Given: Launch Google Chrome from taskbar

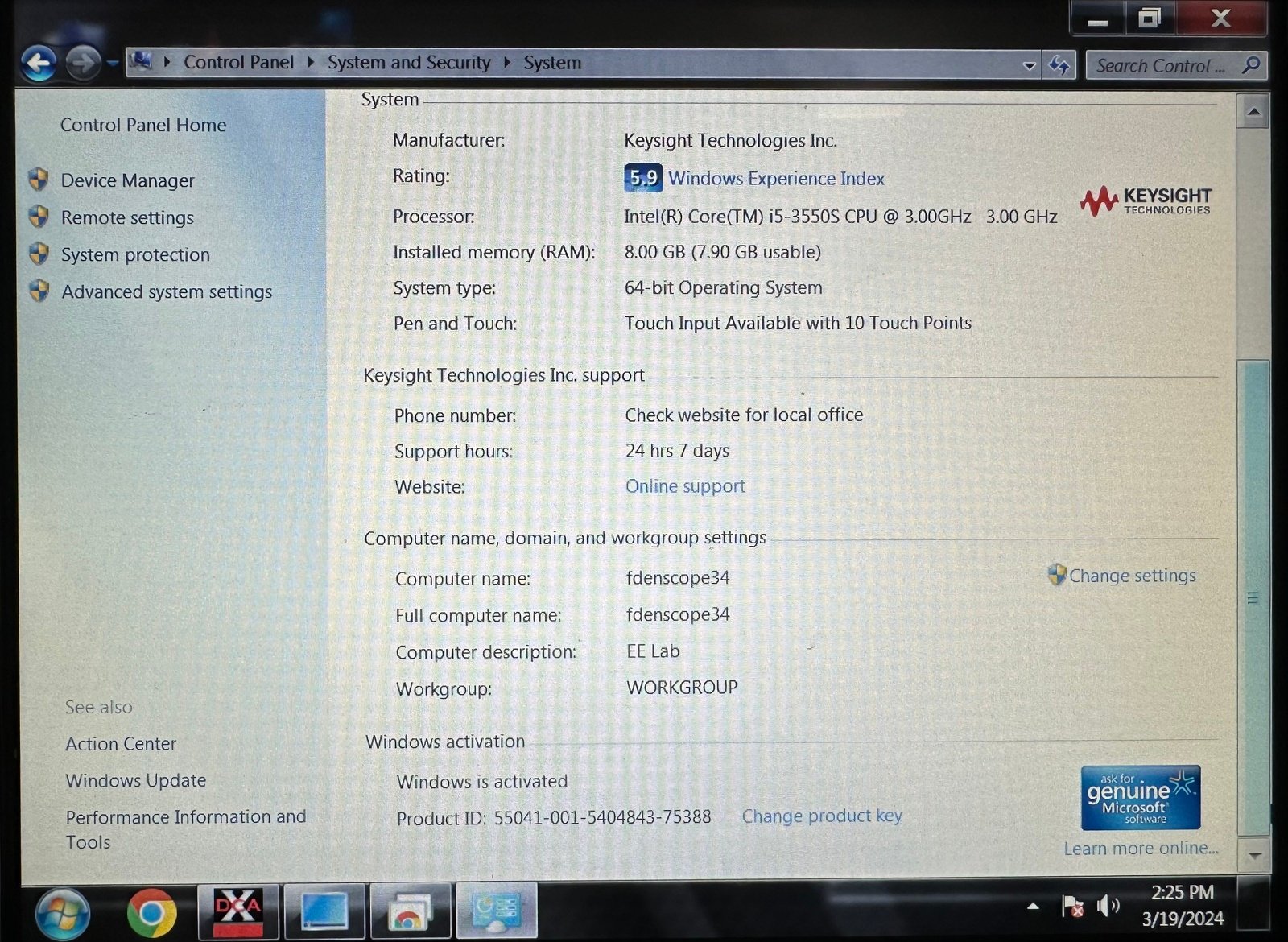Looking at the screenshot, I should [151, 913].
